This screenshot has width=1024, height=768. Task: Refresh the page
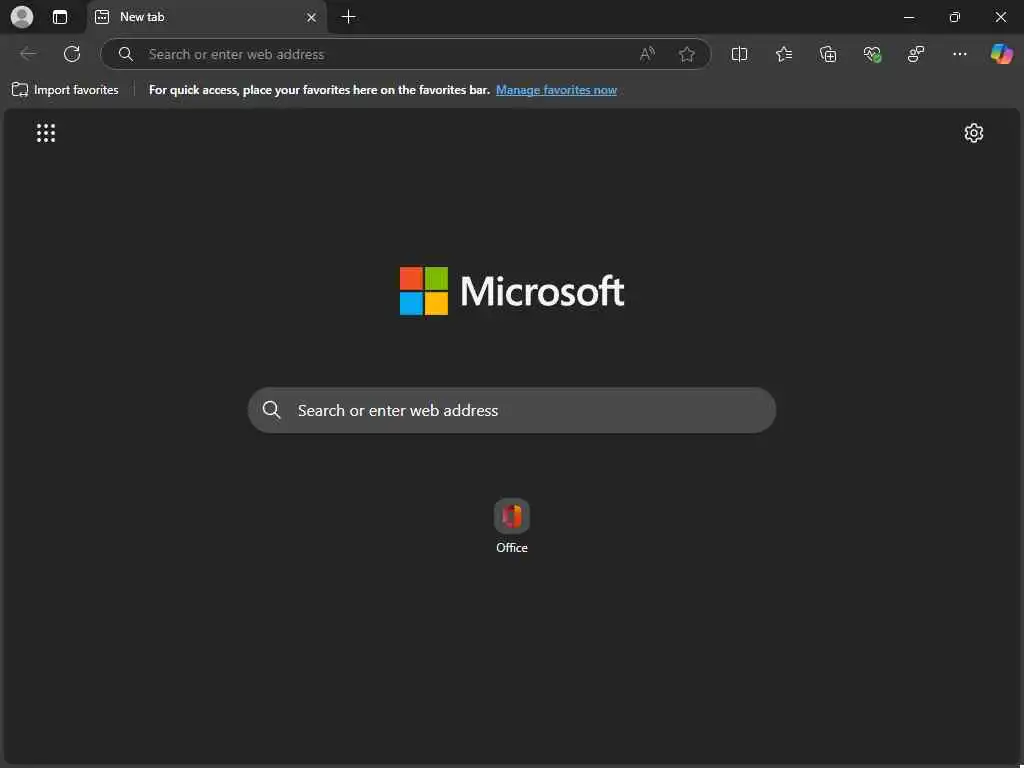[x=72, y=54]
